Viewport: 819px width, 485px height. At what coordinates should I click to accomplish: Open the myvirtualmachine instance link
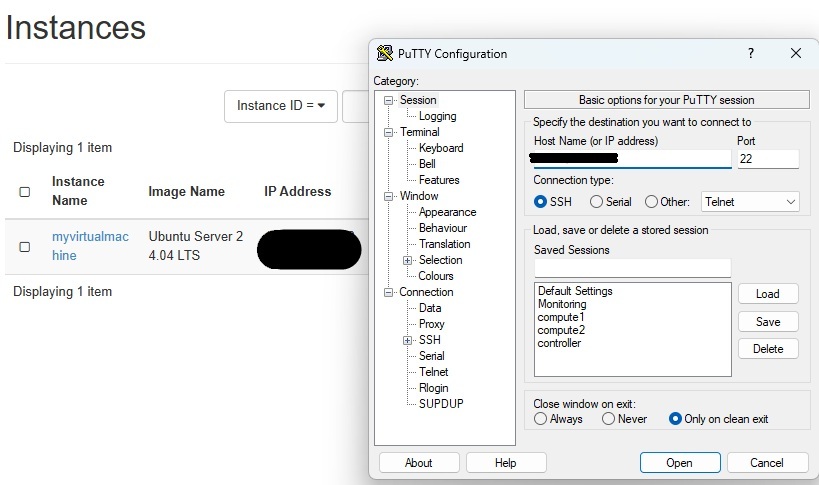90,246
